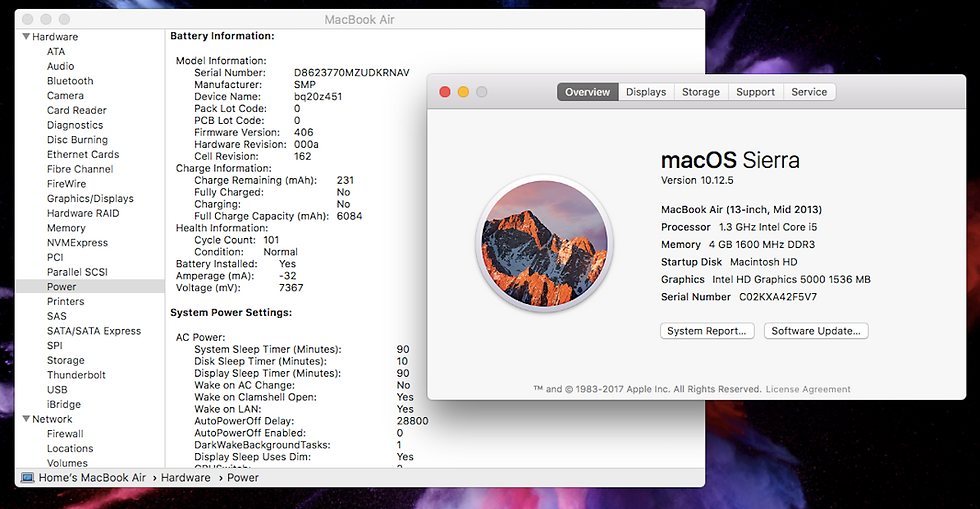
Task: Select SPI in the sidebar
Action: point(54,346)
